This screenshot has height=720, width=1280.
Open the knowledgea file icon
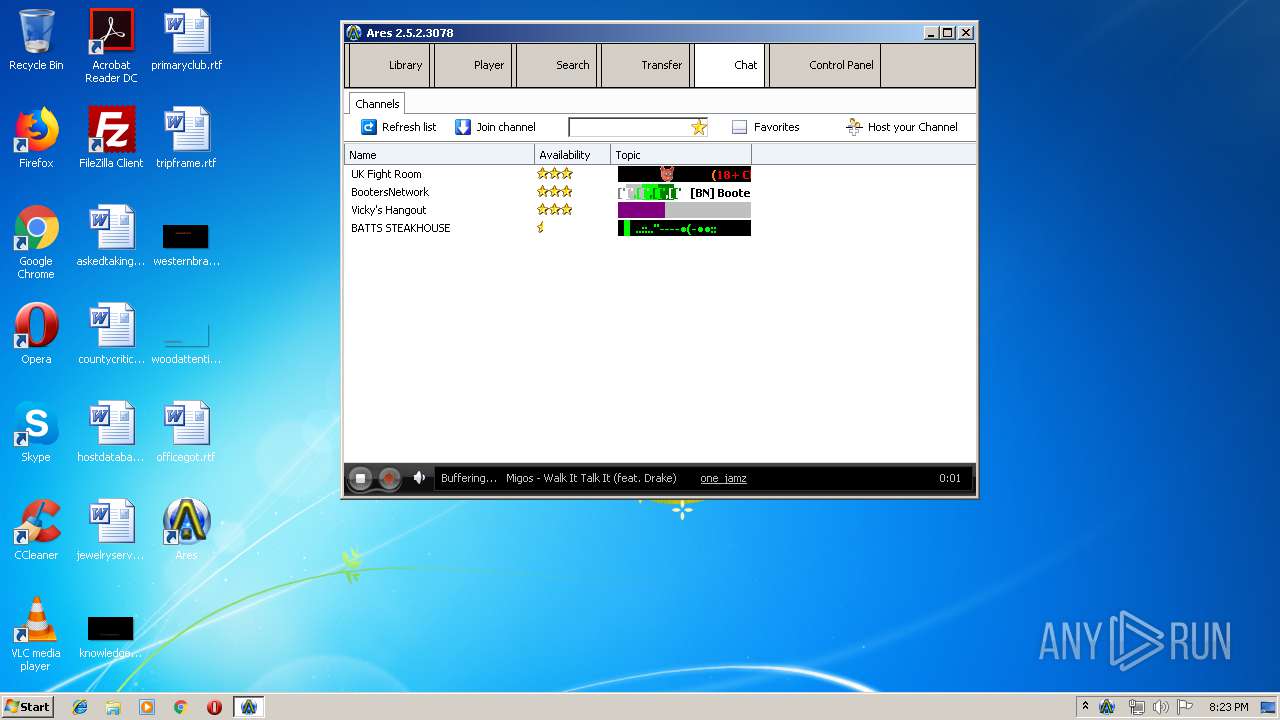[111, 637]
